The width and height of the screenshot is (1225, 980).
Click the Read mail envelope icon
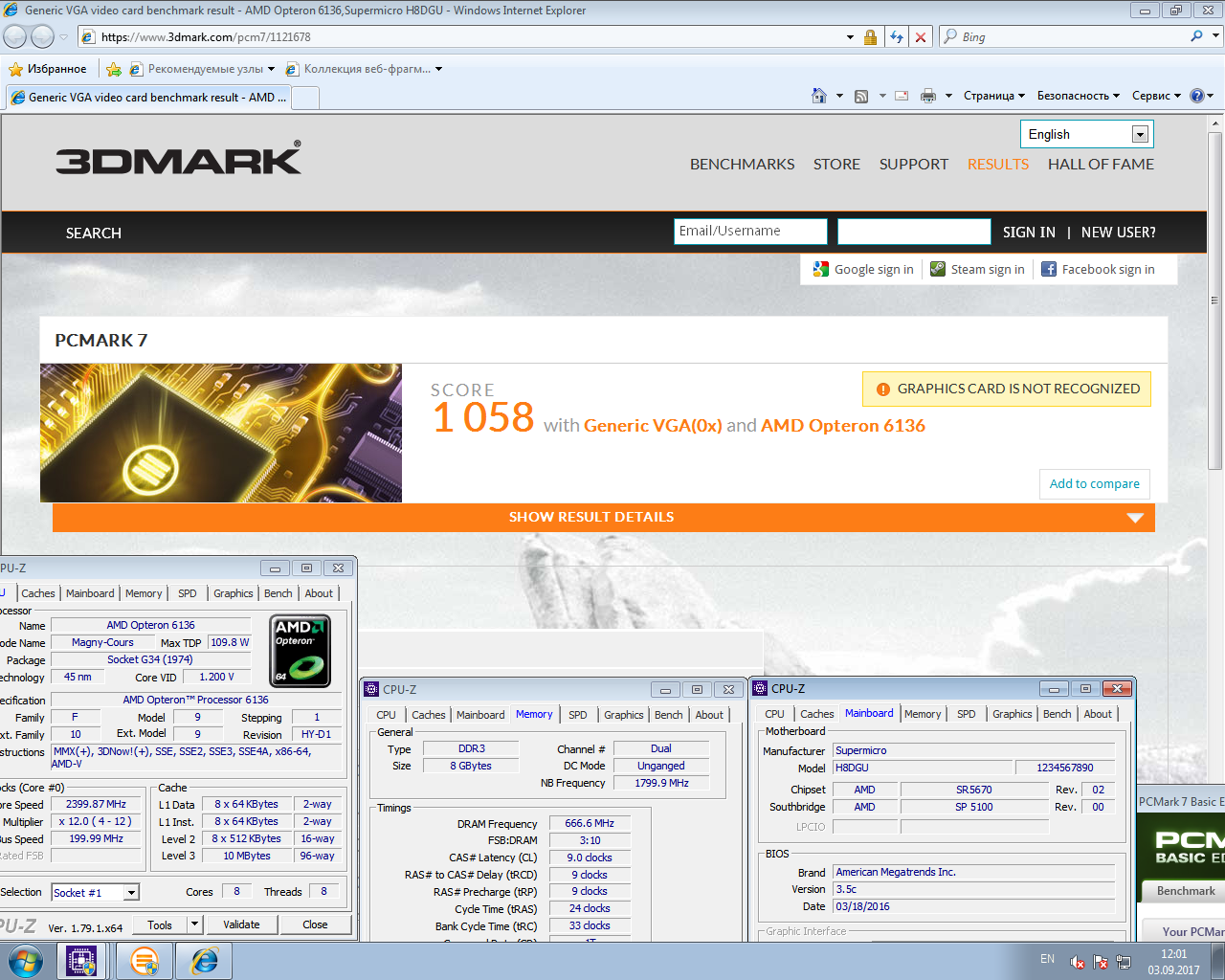pyautogui.click(x=902, y=96)
